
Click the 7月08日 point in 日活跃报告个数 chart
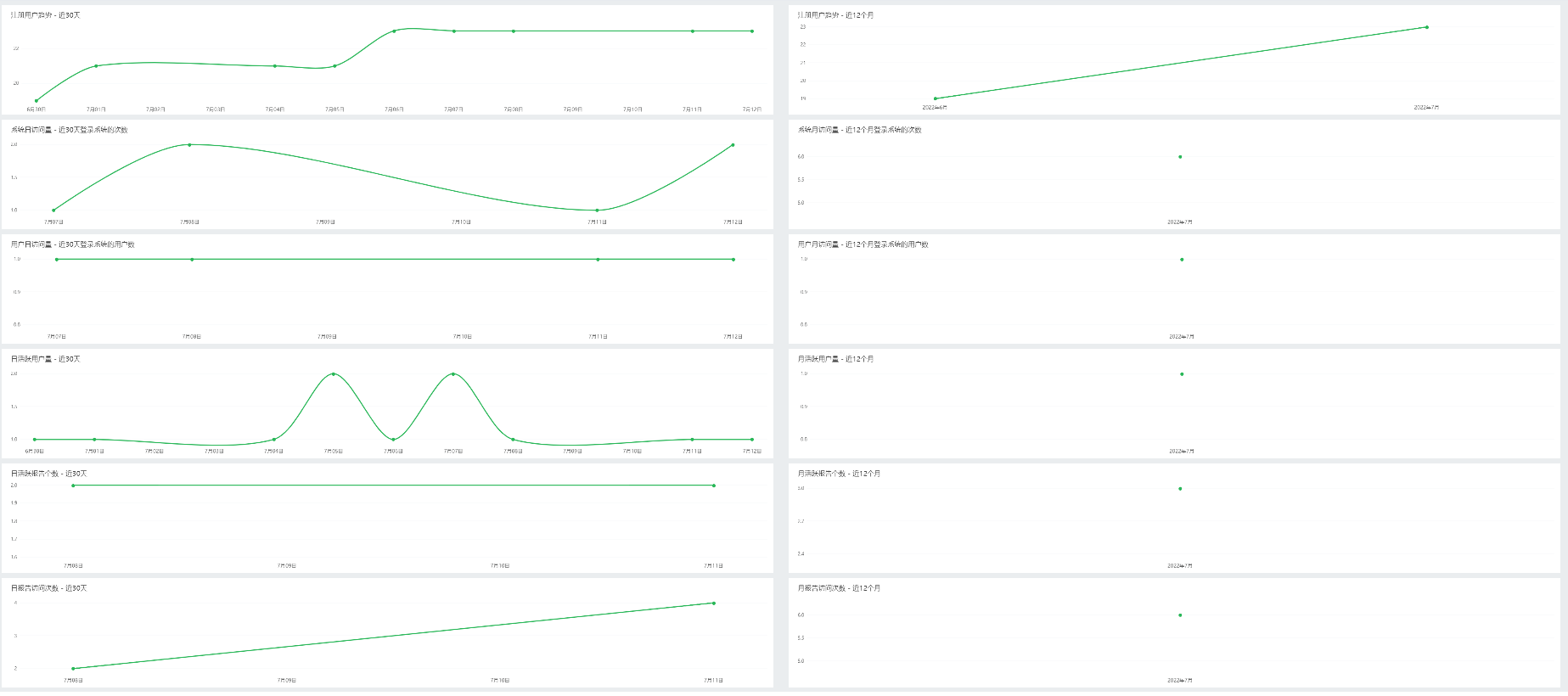point(73,486)
